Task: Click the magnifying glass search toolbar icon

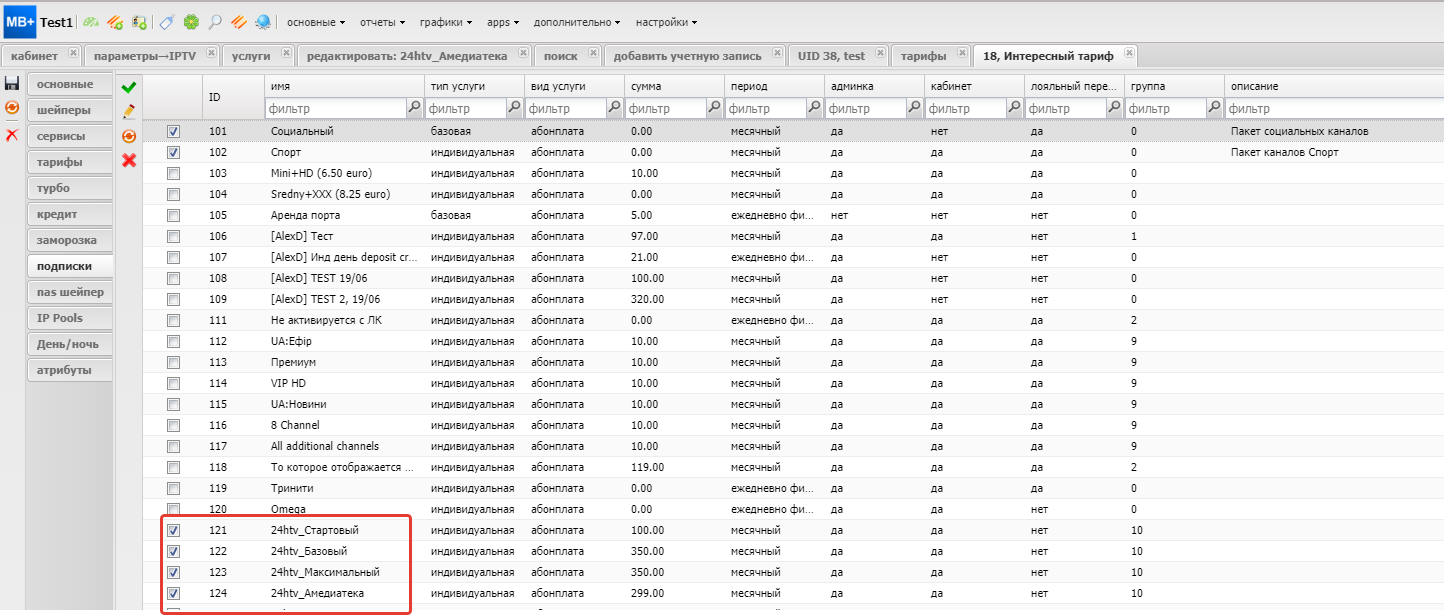Action: coord(214,22)
